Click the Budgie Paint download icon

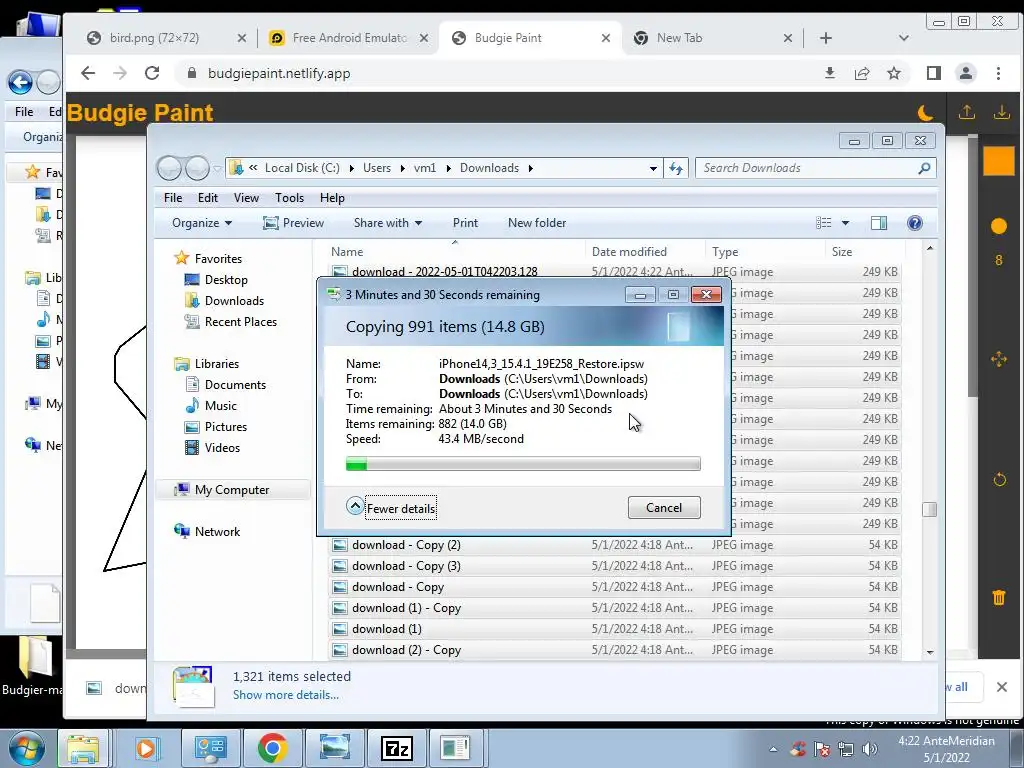pyautogui.click(x=1001, y=112)
